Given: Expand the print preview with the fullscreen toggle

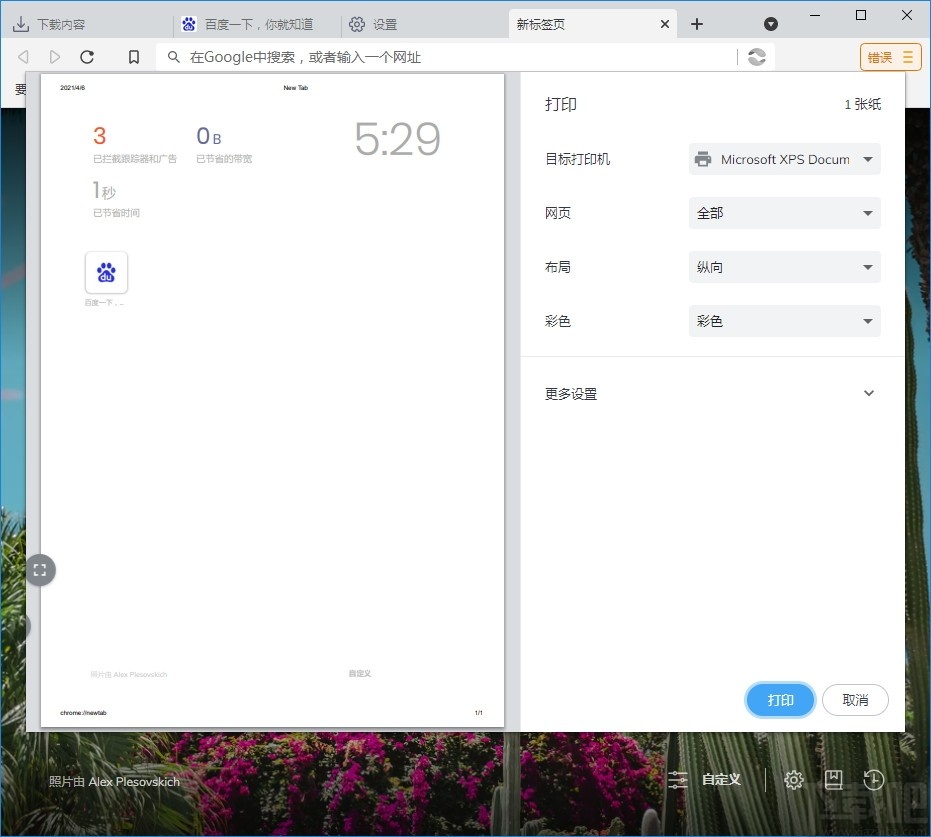Looking at the screenshot, I should 40,570.
